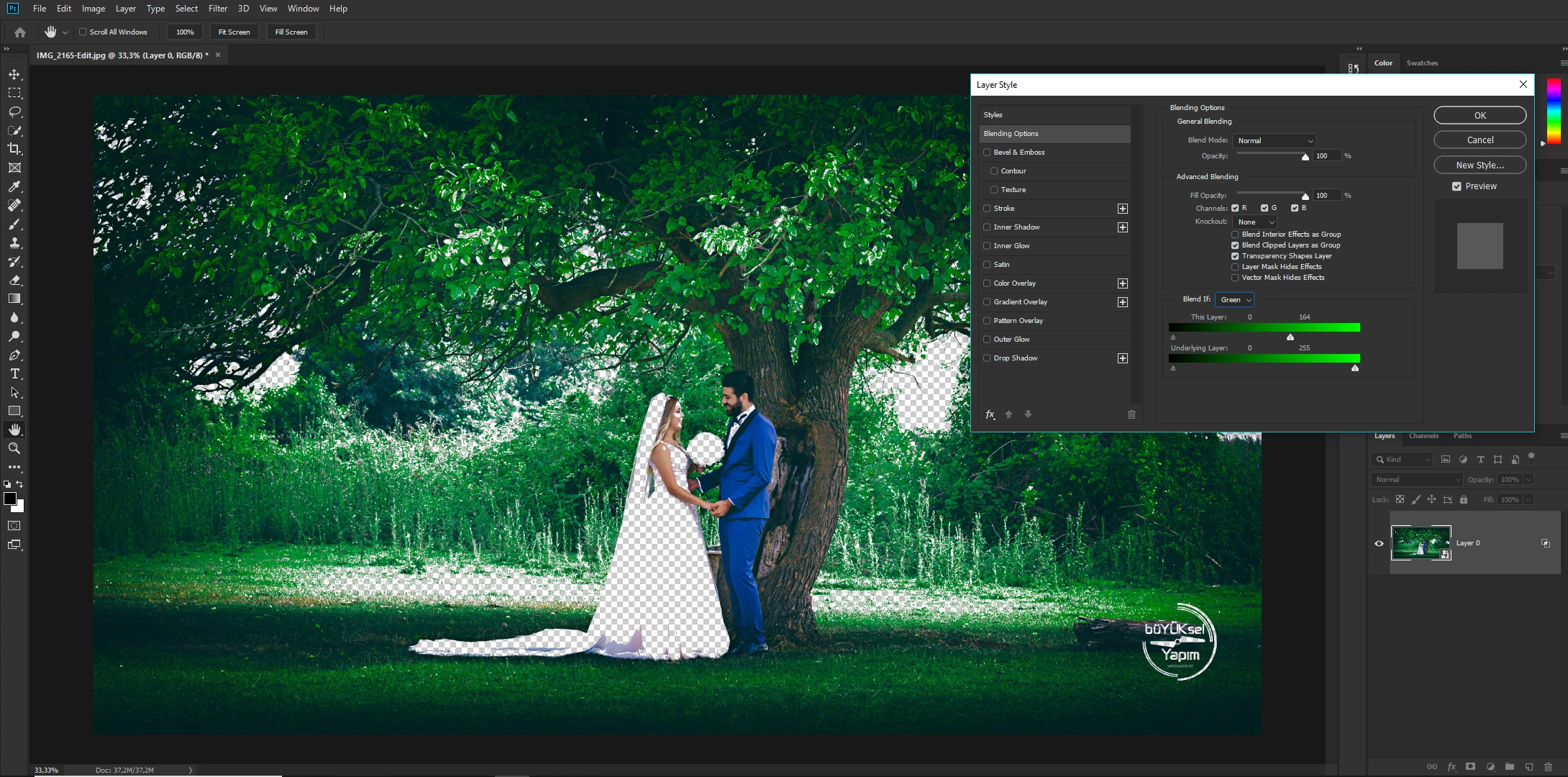The image size is (1568, 777).
Task: Select the Crop tool
Action: click(x=14, y=149)
